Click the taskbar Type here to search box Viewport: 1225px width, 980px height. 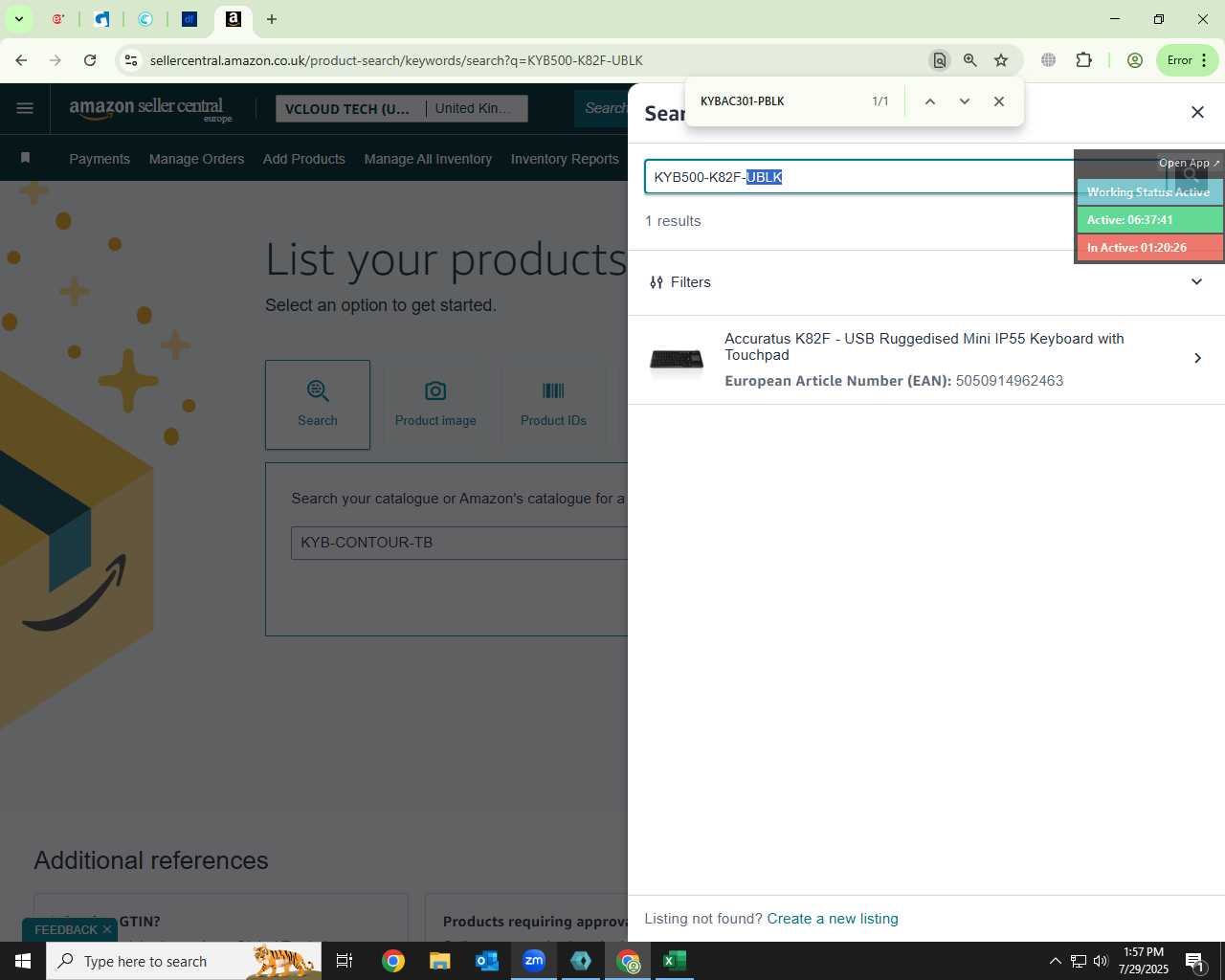coord(184,961)
